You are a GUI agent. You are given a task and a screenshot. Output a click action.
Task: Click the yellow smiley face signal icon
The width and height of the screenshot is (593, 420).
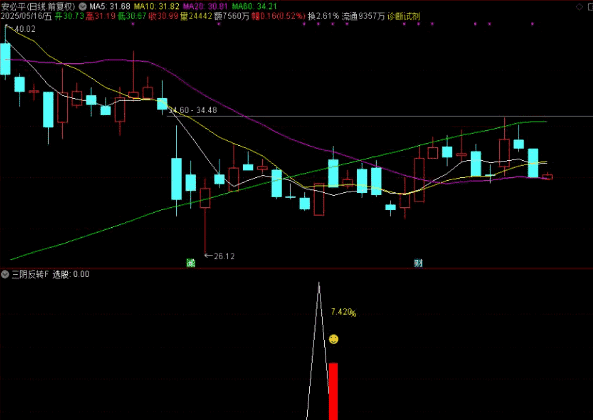coord(333,339)
